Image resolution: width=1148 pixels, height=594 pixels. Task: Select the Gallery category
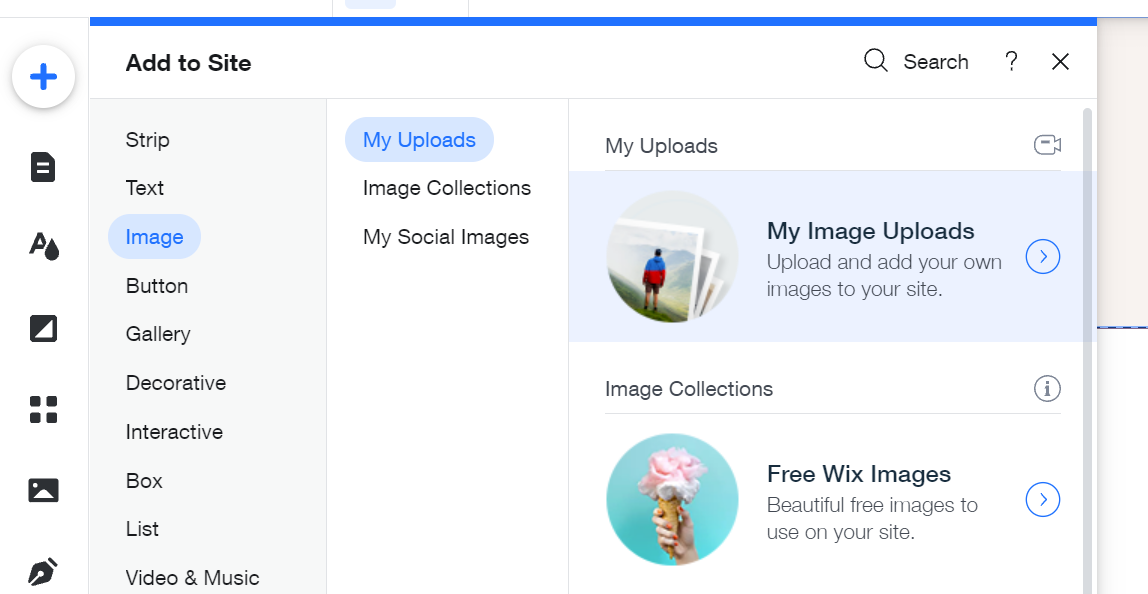(x=158, y=334)
